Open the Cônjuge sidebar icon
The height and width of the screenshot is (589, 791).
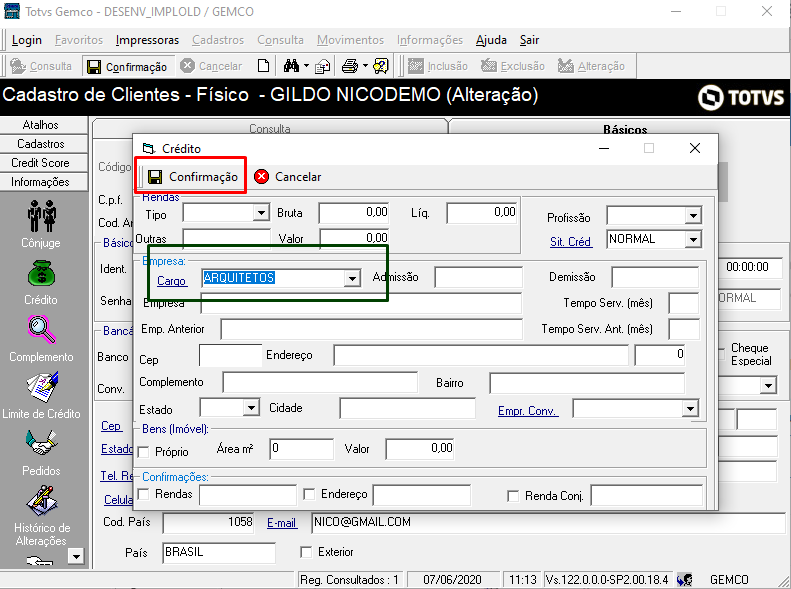pos(41,216)
